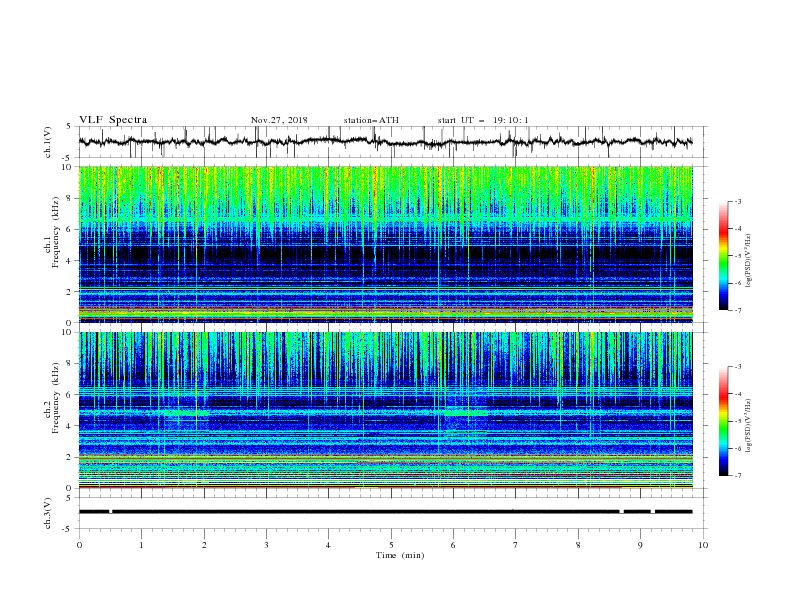This screenshot has height=612, width=792.
Task: Click the "6" tick on the time axis
Action: (454, 545)
